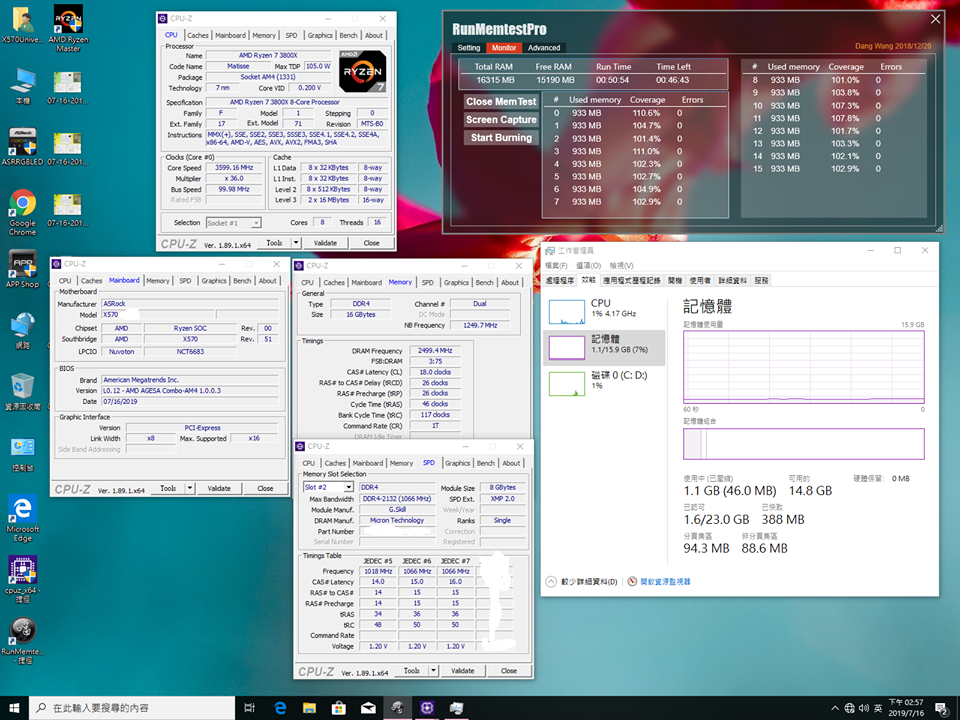Open the volume control in system tray

863,708
